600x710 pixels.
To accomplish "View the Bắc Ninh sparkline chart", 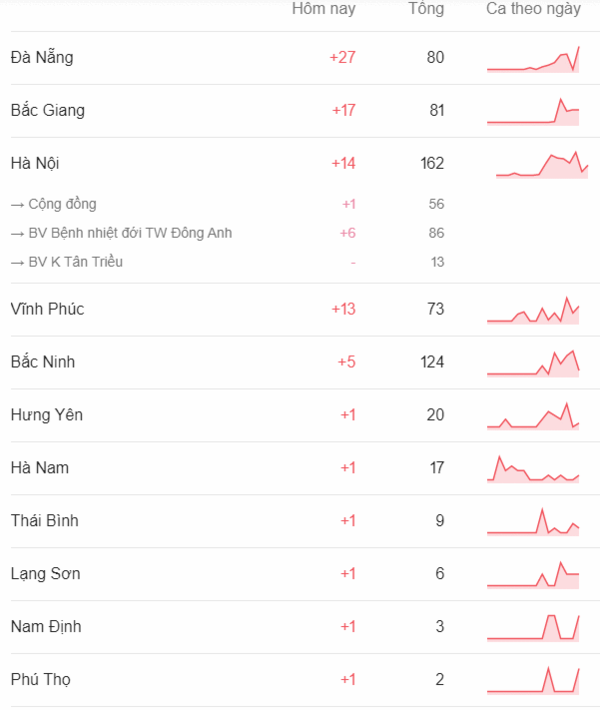I will click(x=533, y=363).
